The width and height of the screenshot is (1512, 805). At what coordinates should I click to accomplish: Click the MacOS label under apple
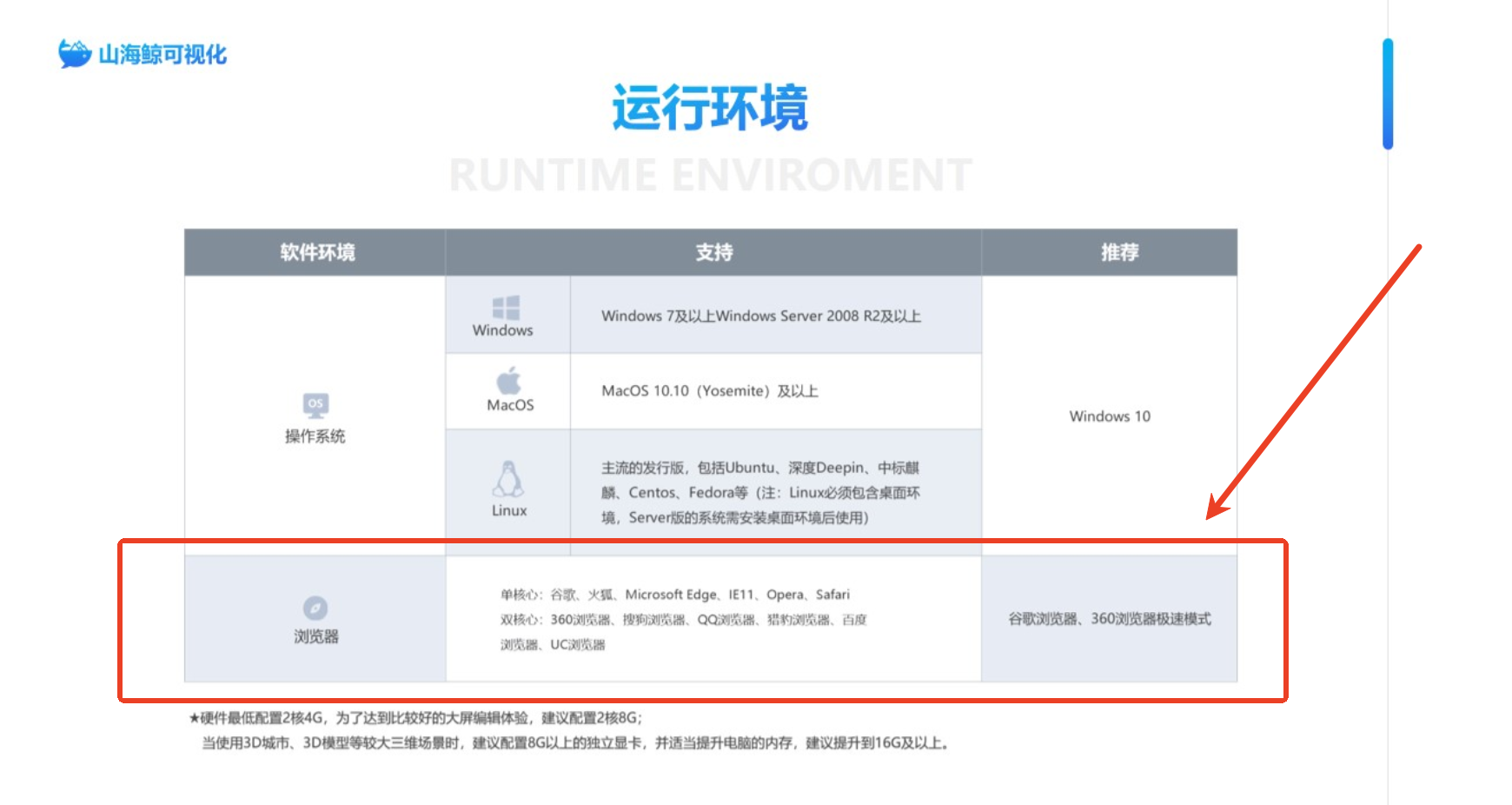pos(510,405)
